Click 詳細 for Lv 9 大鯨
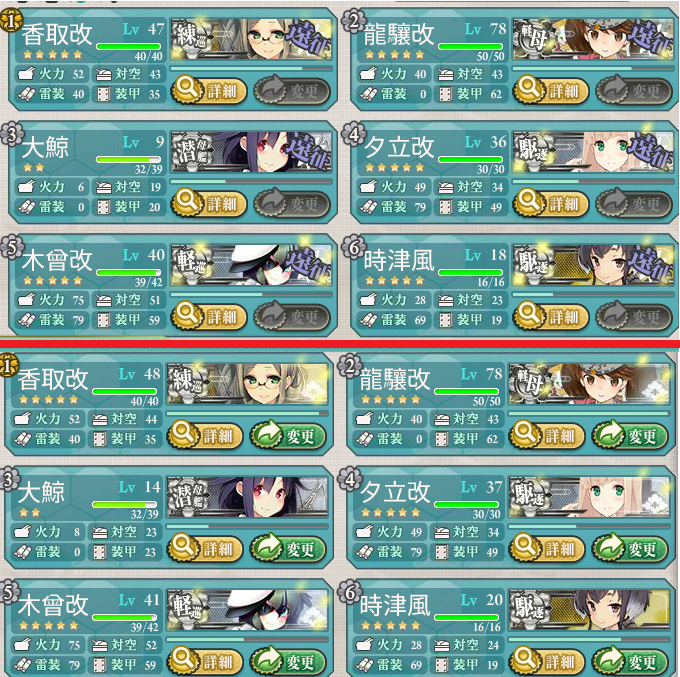Image resolution: width=680 pixels, height=677 pixels. tap(209, 203)
